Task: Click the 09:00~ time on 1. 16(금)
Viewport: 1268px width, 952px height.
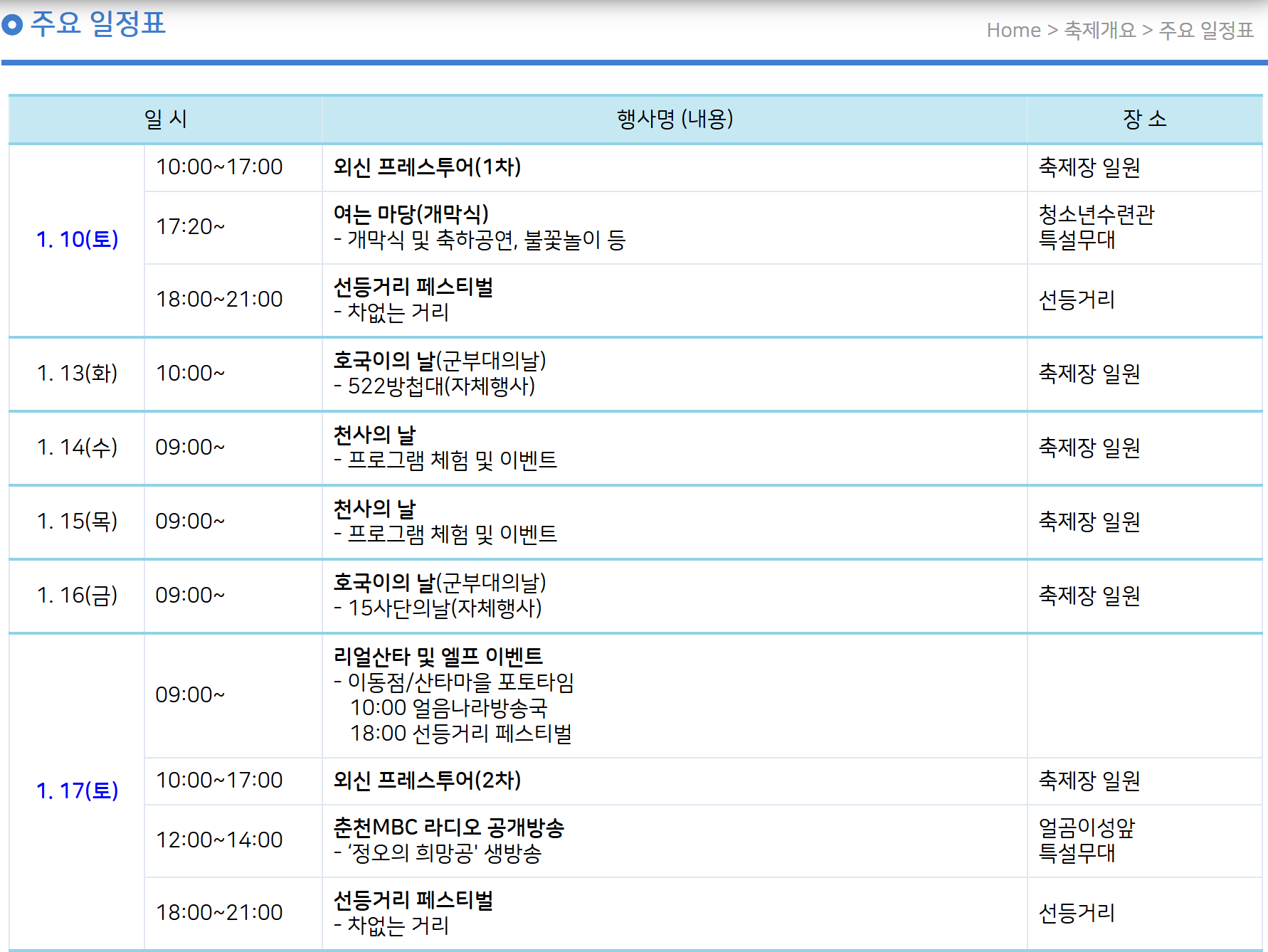Action: click(x=190, y=596)
